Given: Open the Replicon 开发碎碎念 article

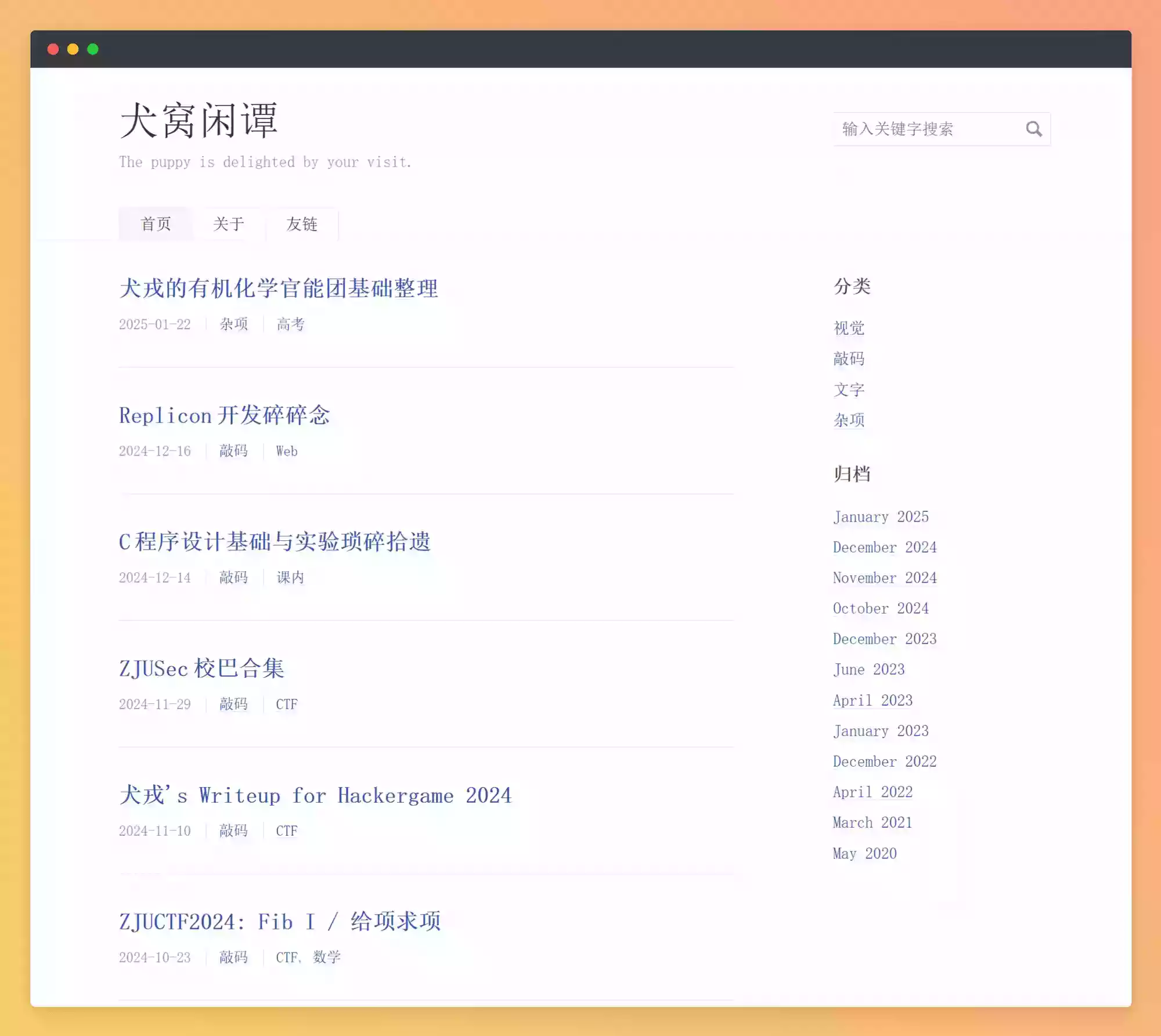Looking at the screenshot, I should 224,416.
